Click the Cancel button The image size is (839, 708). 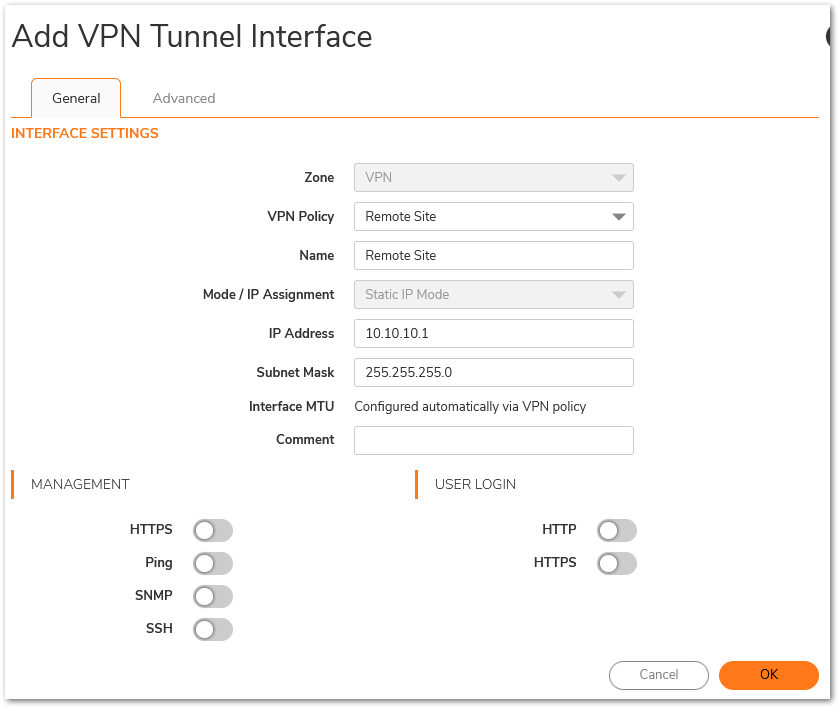pyautogui.click(x=659, y=675)
